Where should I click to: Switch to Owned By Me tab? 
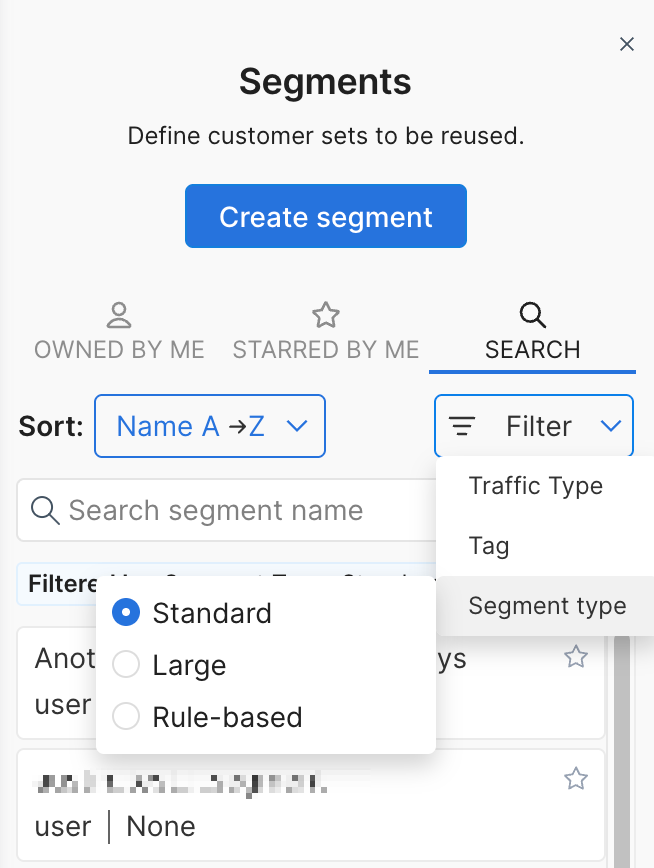(119, 349)
